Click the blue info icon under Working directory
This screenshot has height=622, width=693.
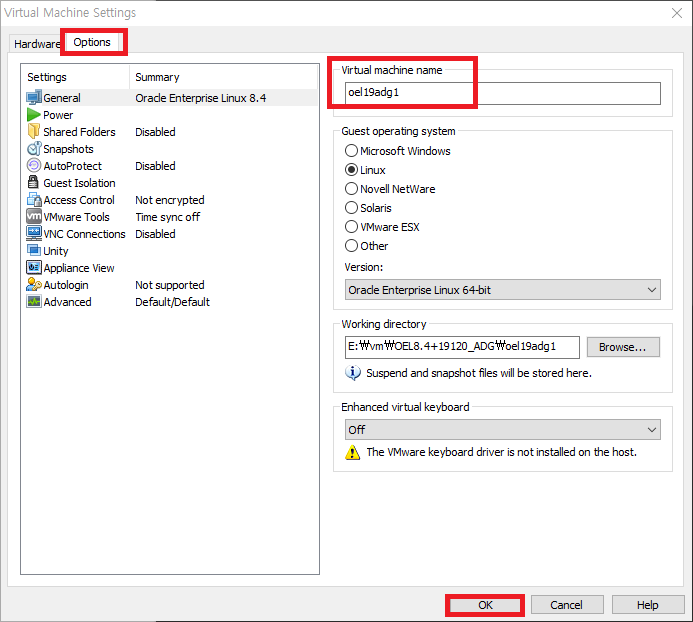[353, 373]
